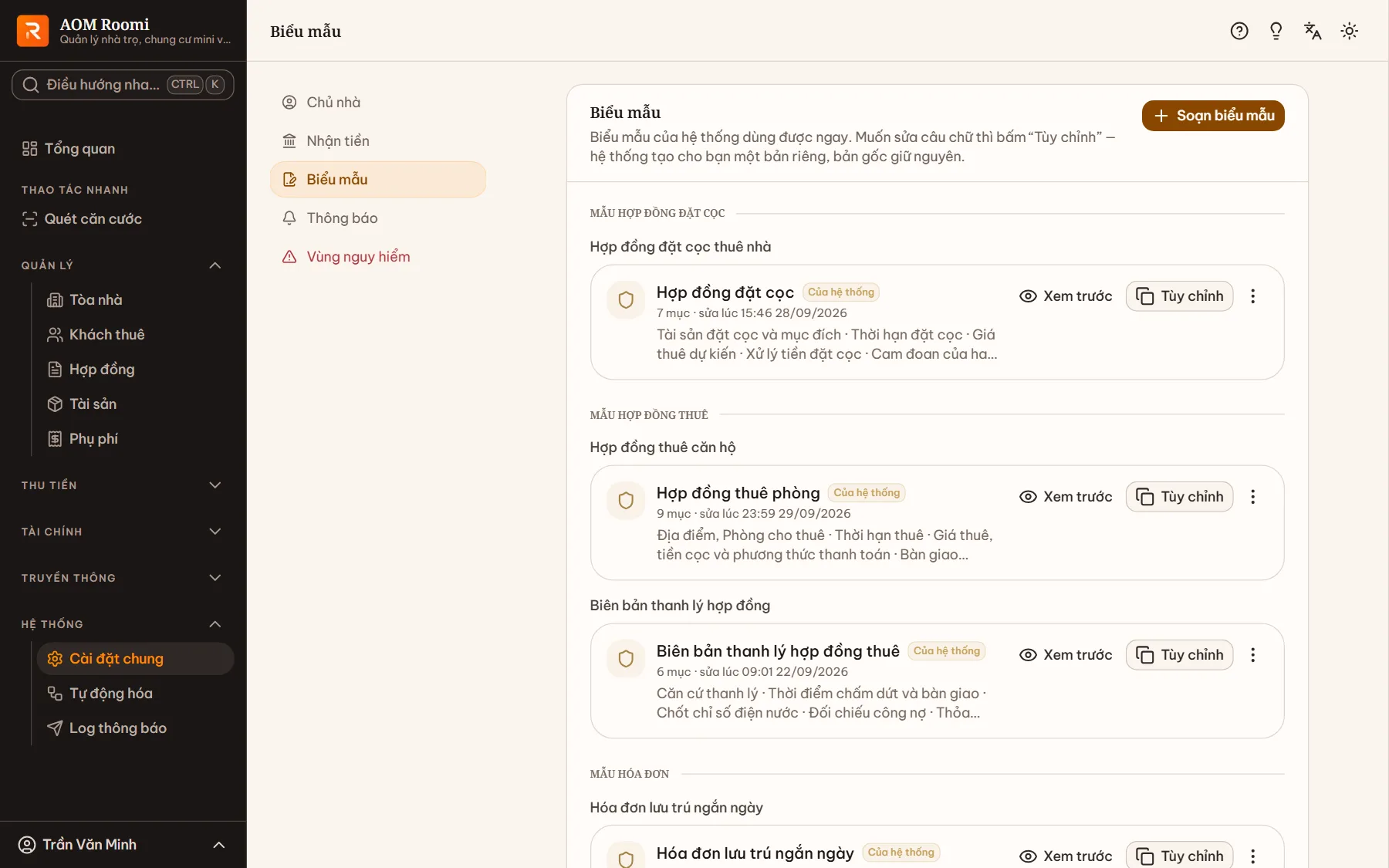Preview Biên bản thanh lý hợp đồng thuê

tap(1066, 655)
